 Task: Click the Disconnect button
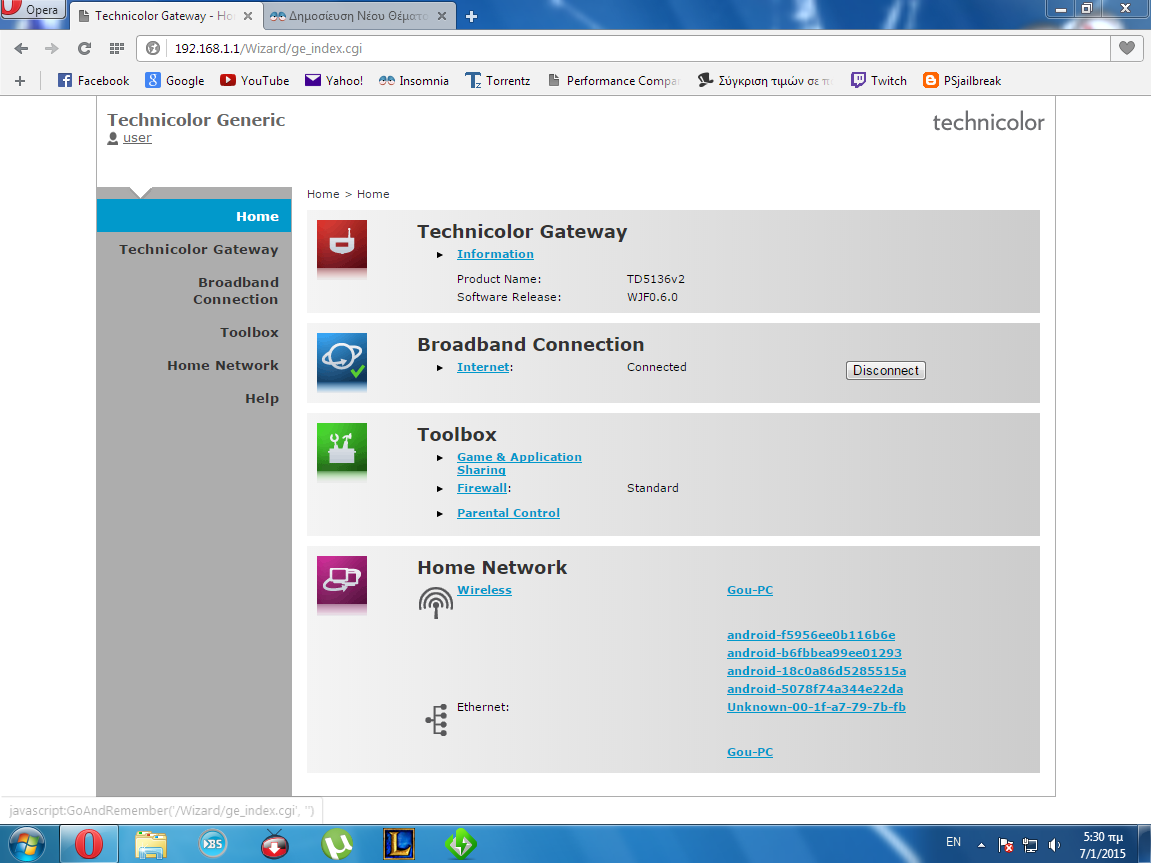pos(885,371)
